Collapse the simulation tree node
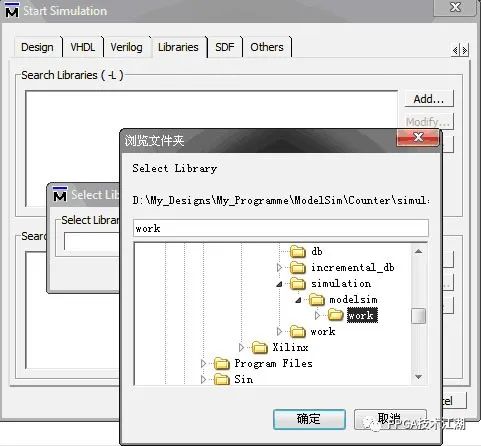 coord(279,284)
